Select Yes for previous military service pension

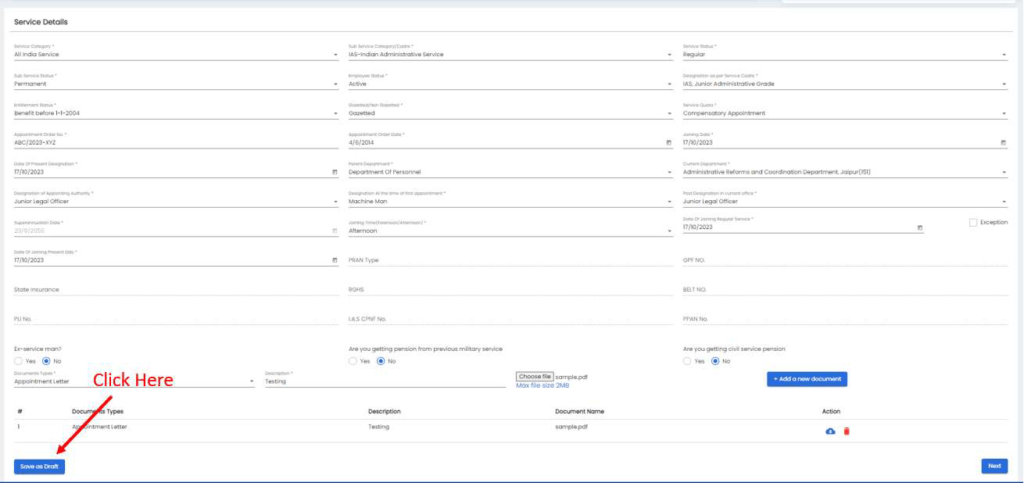353,361
